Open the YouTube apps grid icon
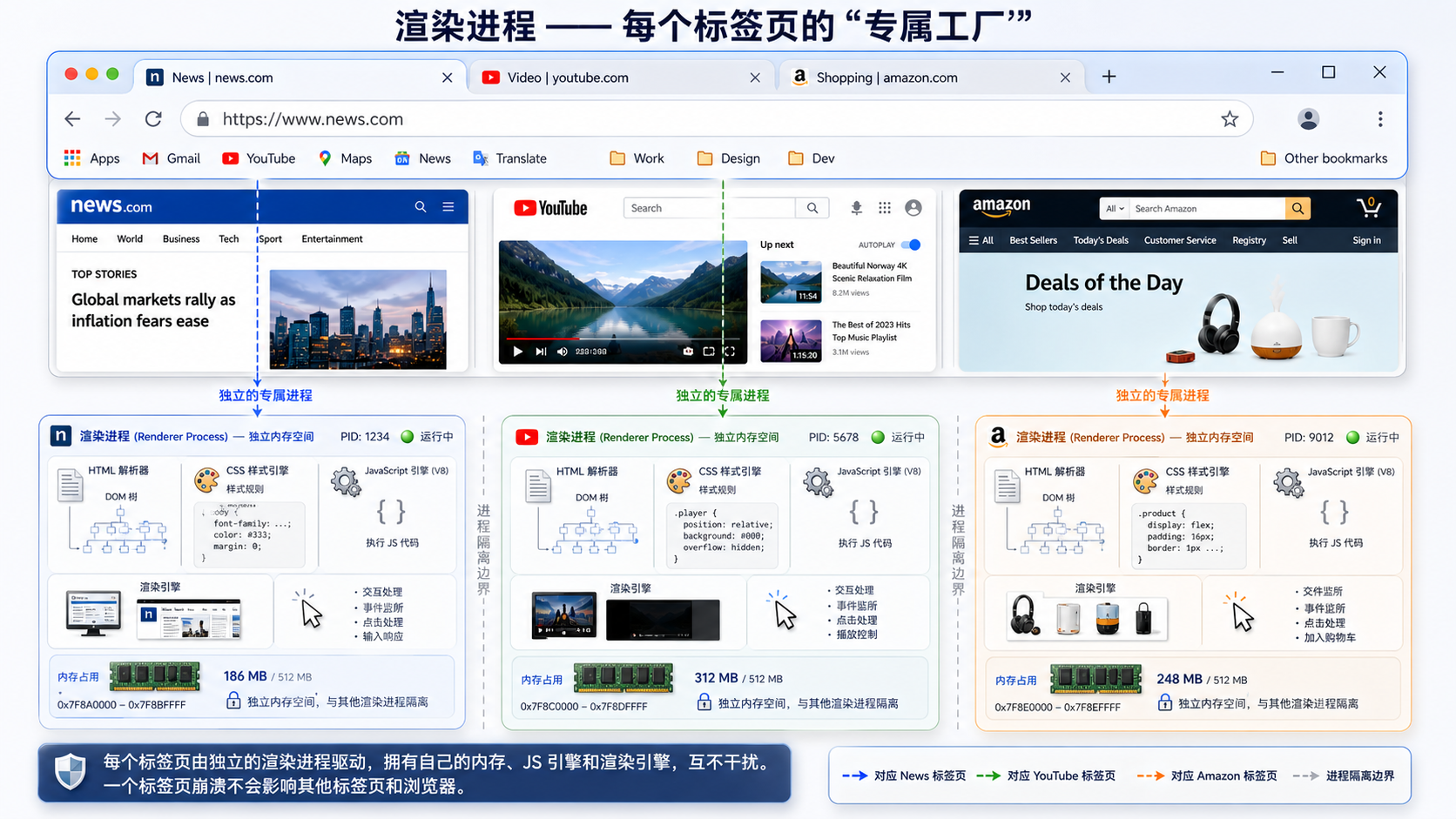This screenshot has width=1456, height=819. pyautogui.click(x=885, y=208)
